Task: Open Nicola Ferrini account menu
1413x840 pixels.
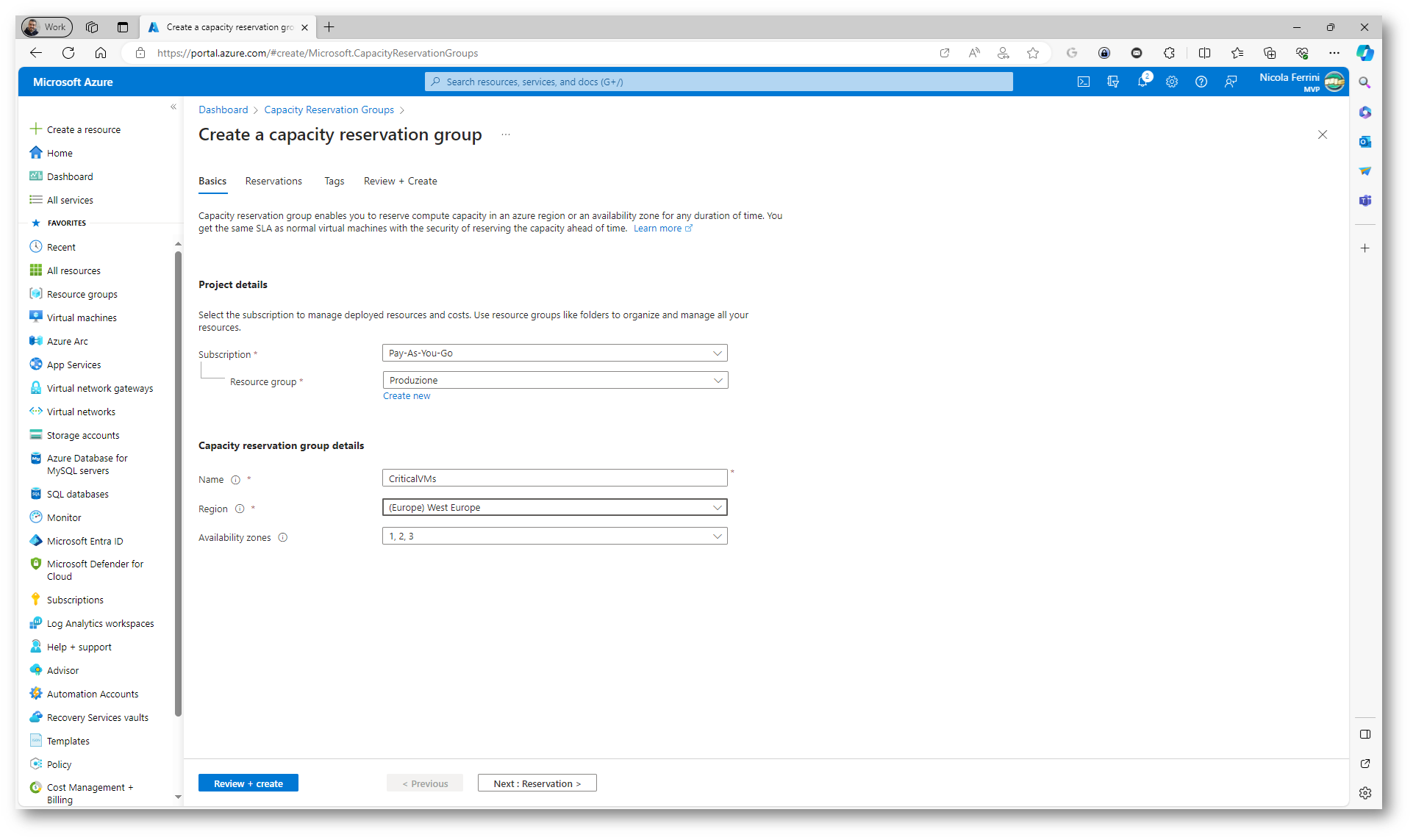Action: (x=1302, y=82)
